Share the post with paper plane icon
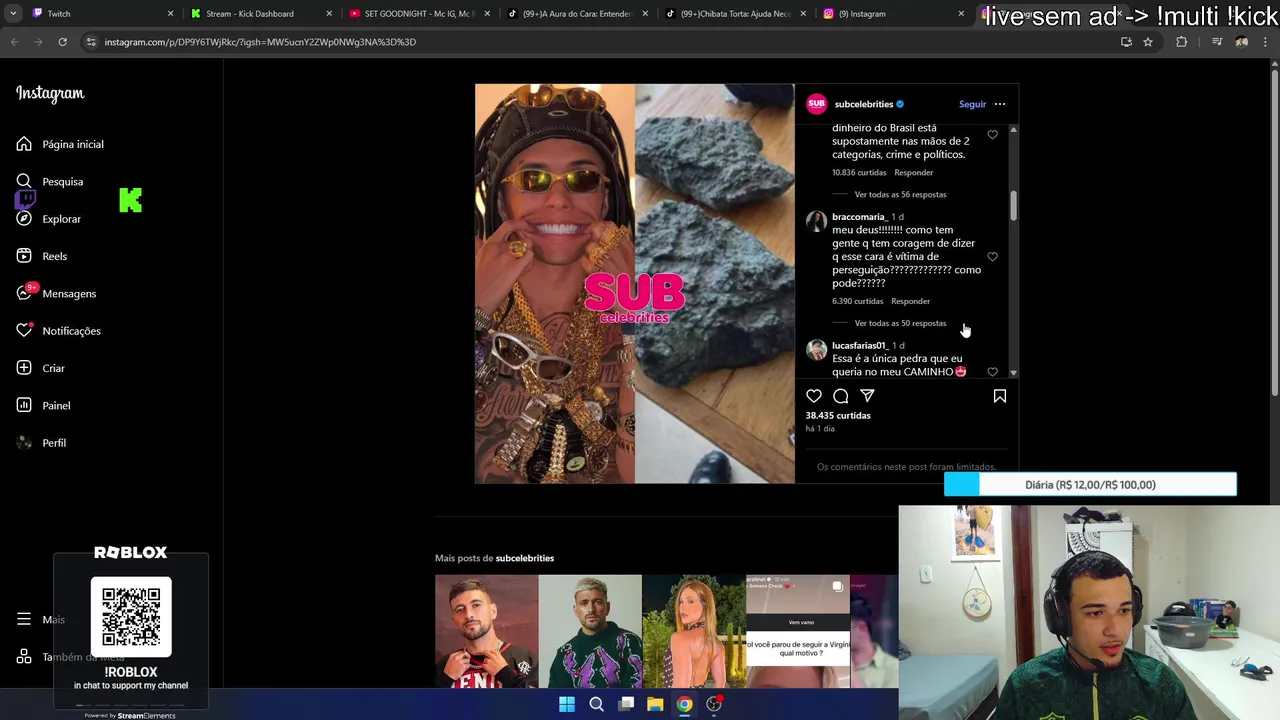The height and width of the screenshot is (720, 1280). (x=867, y=396)
